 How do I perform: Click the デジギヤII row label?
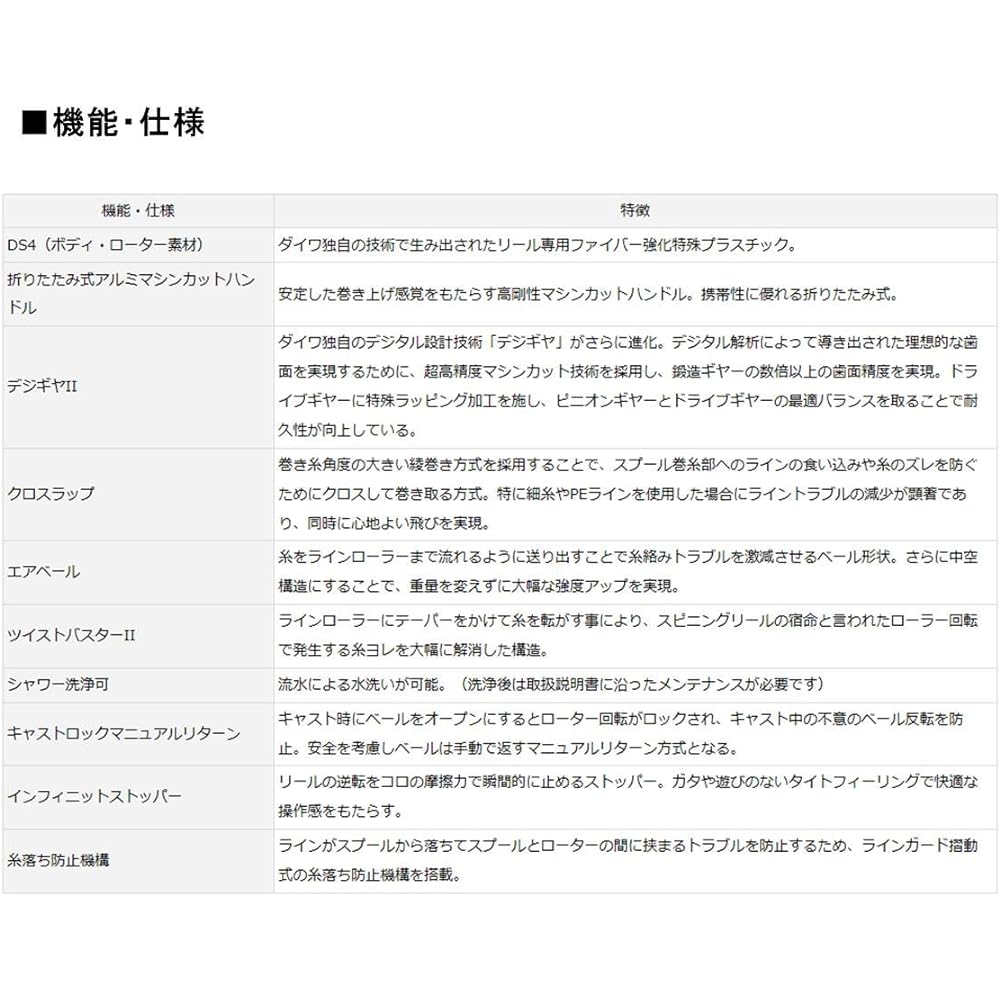pyautogui.click(x=42, y=386)
